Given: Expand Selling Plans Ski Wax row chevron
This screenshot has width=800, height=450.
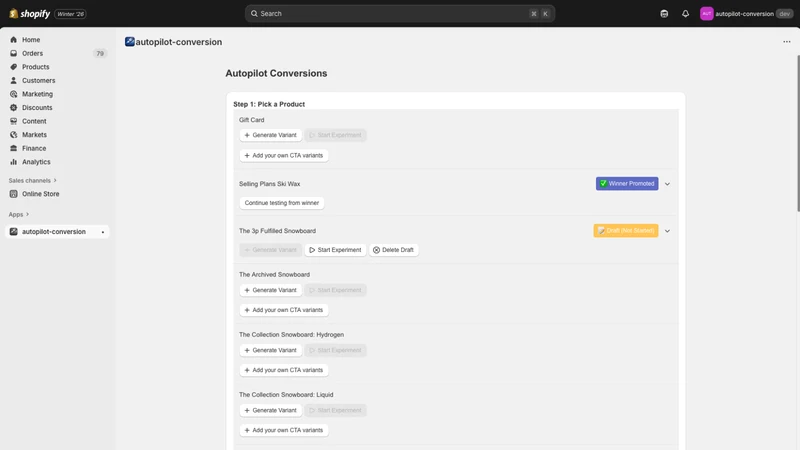Looking at the screenshot, I should (667, 184).
